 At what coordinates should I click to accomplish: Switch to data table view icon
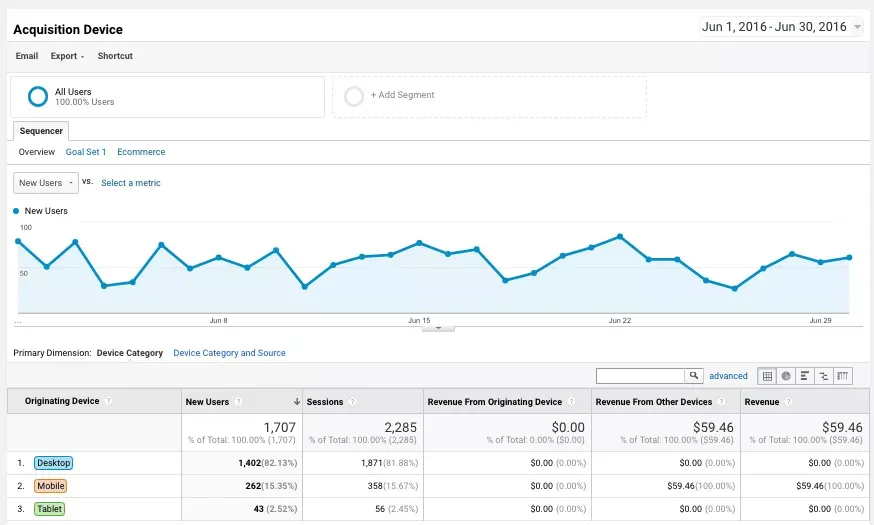(x=767, y=376)
